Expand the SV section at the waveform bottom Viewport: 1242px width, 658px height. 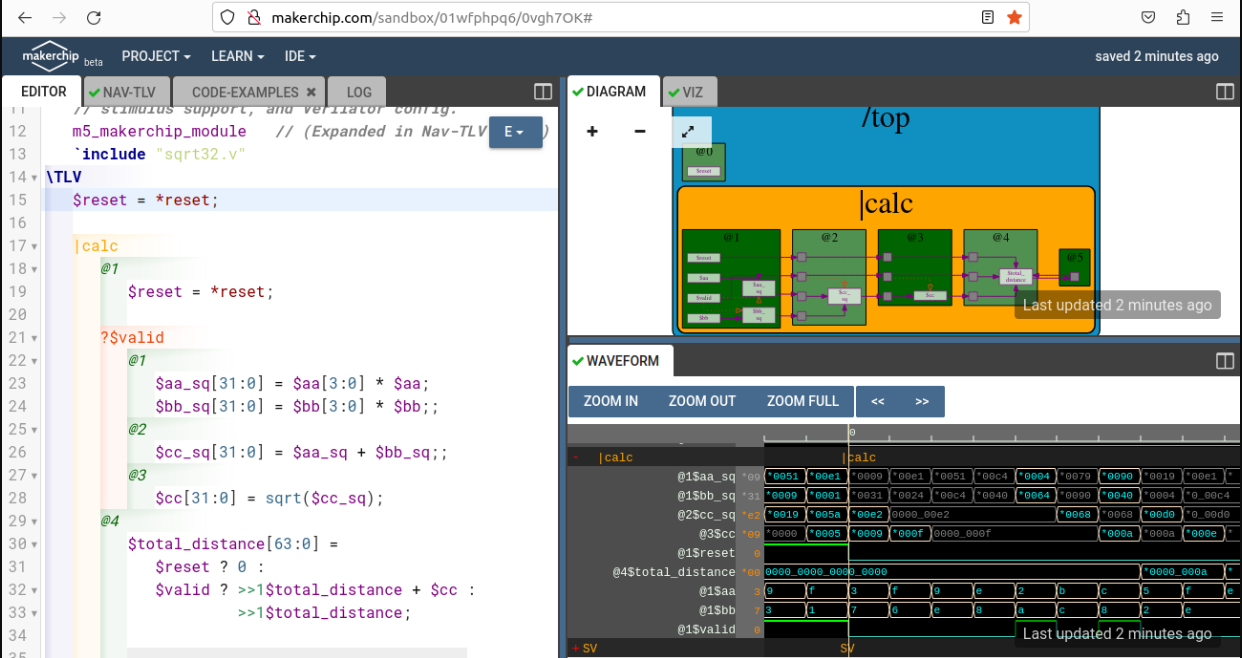click(576, 648)
